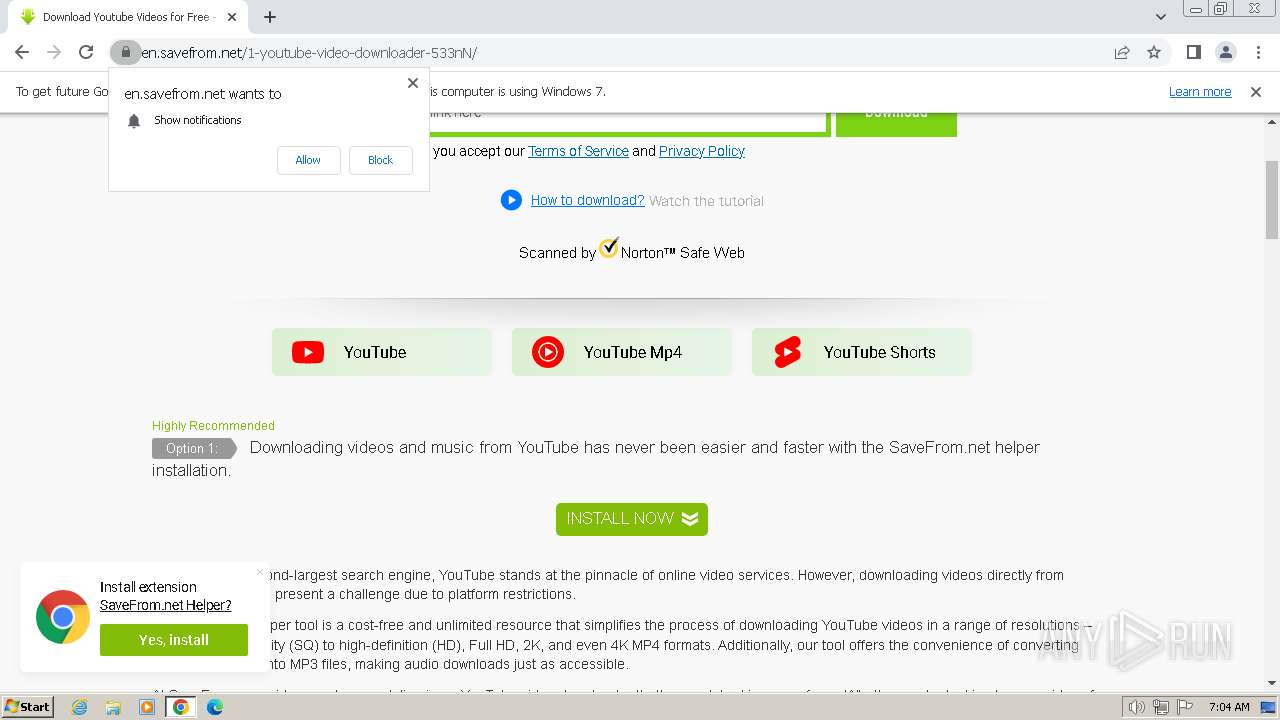The width and height of the screenshot is (1280, 720).
Task: Open the Chrome profile avatar
Action: point(1225,53)
